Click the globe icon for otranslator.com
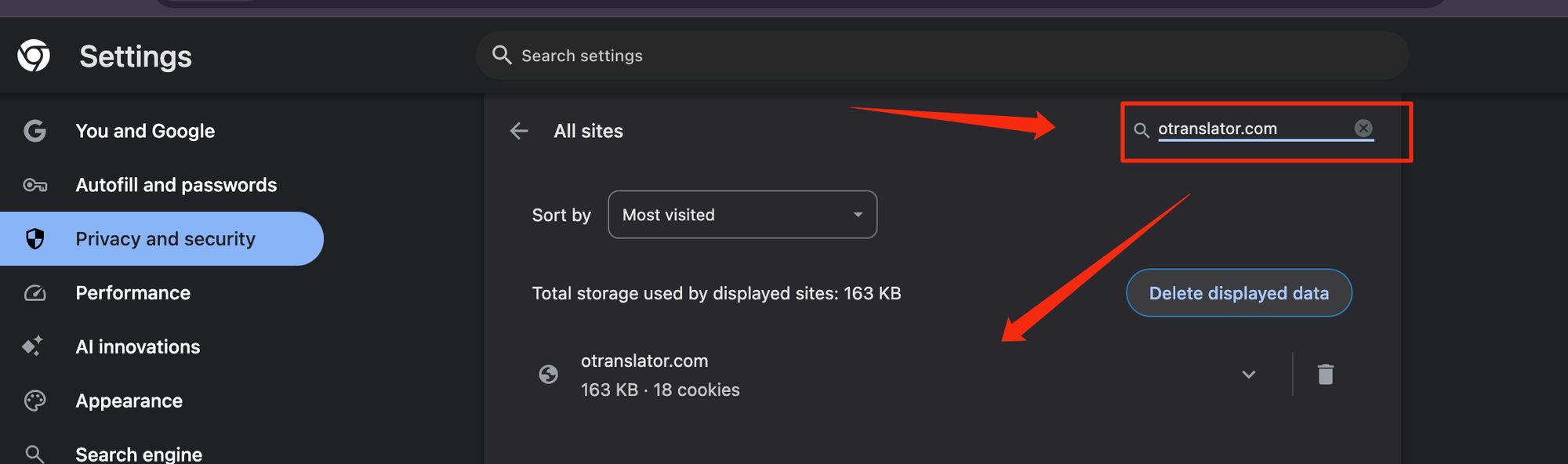The height and width of the screenshot is (464, 1568). coord(549,375)
